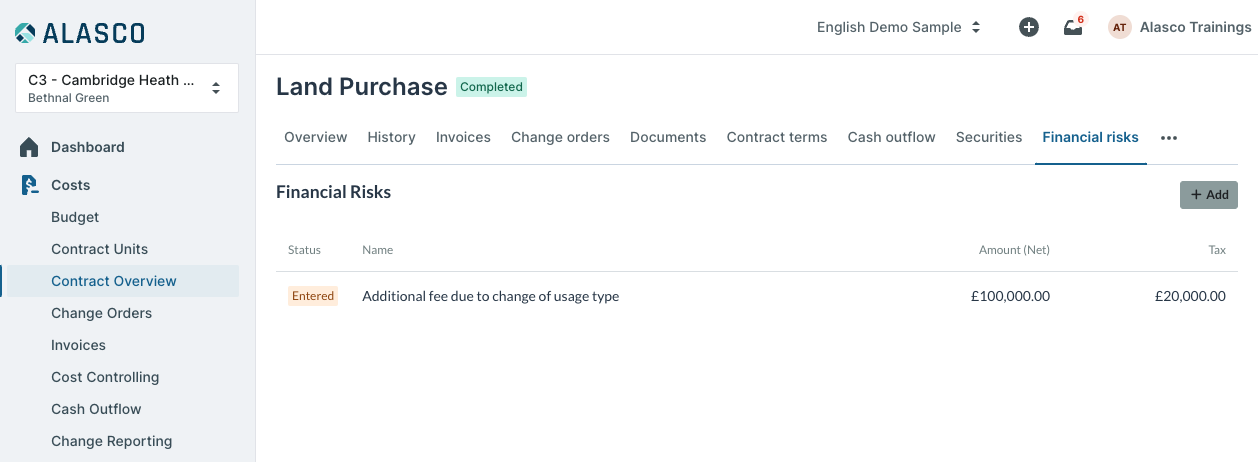
Task: Open the Additional fee risk row
Action: pyautogui.click(x=757, y=296)
